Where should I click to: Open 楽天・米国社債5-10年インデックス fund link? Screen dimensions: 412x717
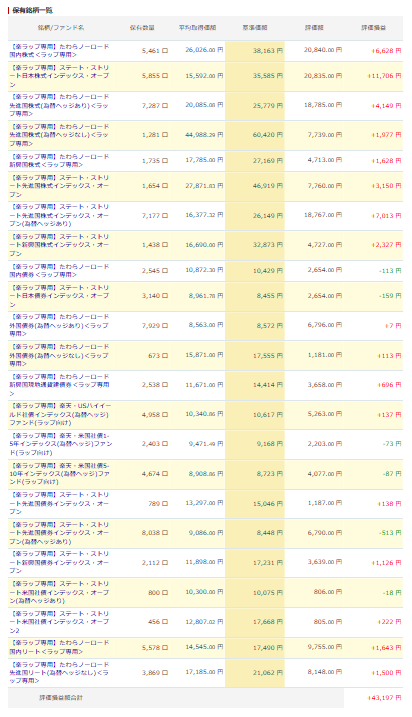(x=59, y=474)
